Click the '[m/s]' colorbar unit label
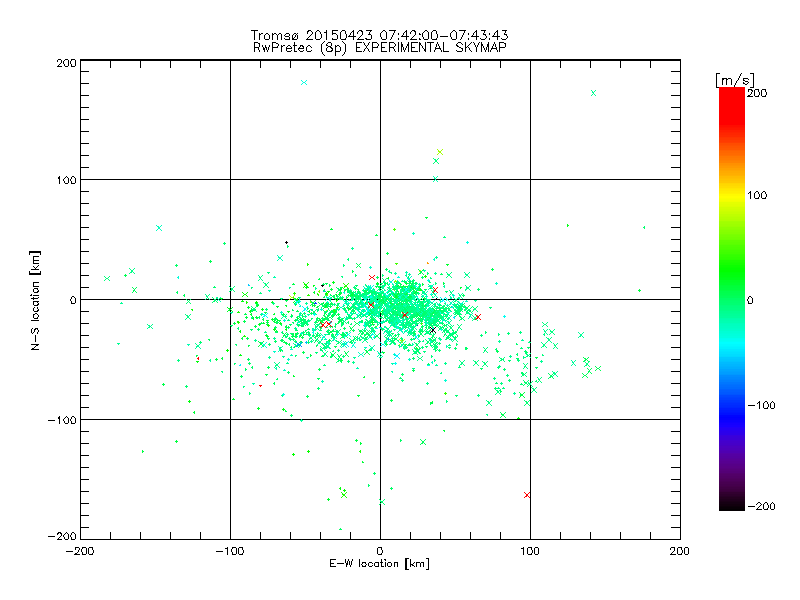 735,80
